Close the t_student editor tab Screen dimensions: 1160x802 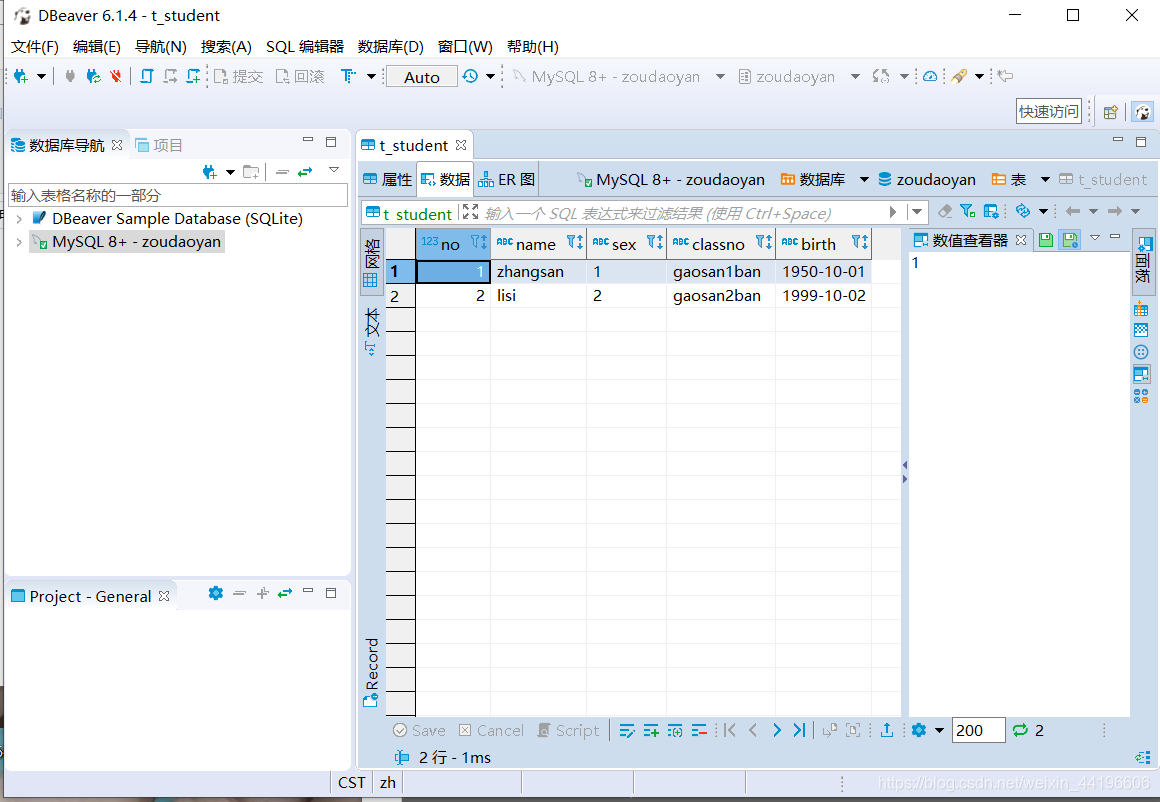click(x=461, y=145)
